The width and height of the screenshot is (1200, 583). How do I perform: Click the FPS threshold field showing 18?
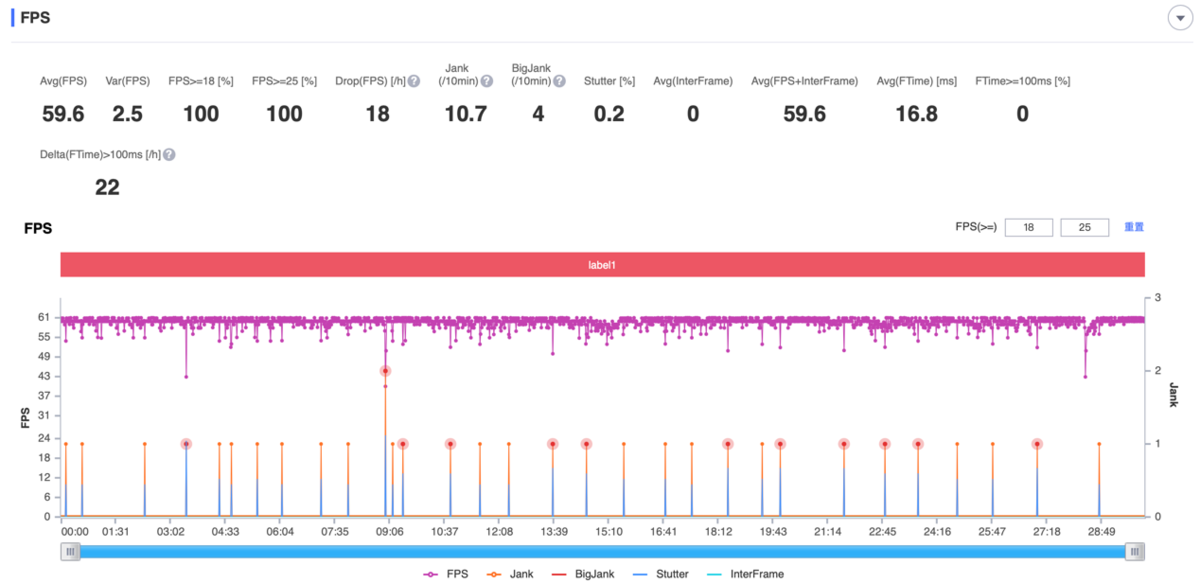pos(1029,228)
